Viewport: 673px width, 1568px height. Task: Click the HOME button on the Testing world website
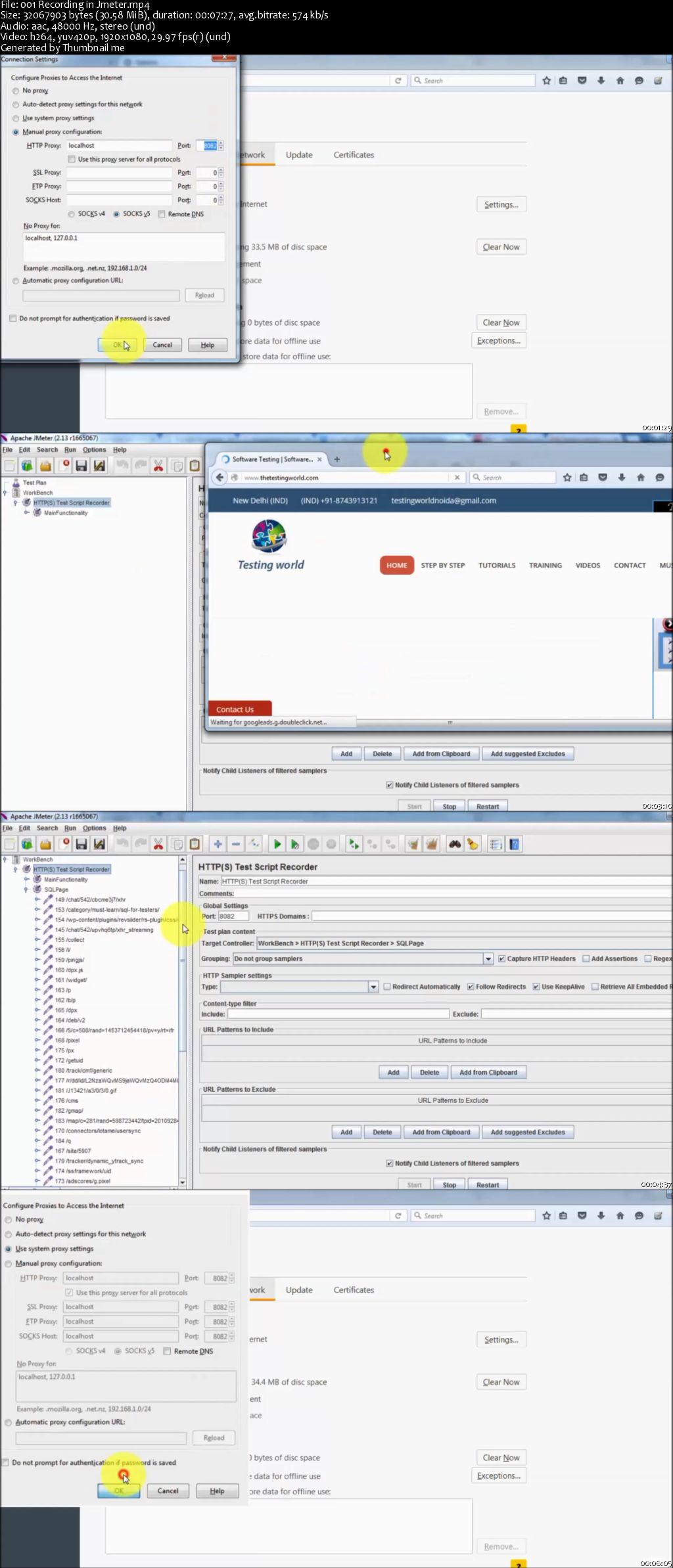(x=397, y=566)
